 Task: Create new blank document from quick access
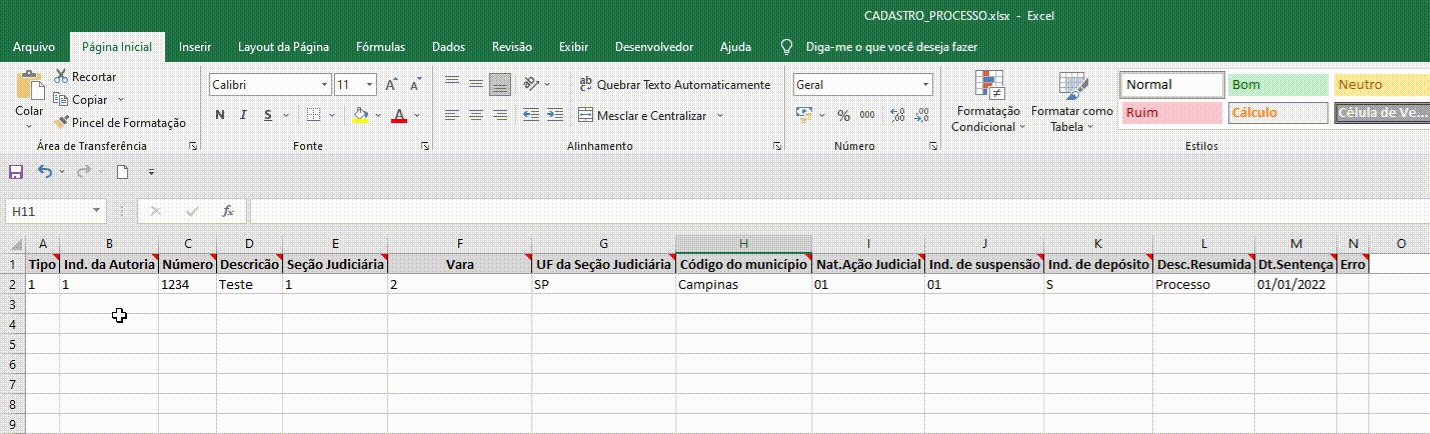[x=122, y=172]
